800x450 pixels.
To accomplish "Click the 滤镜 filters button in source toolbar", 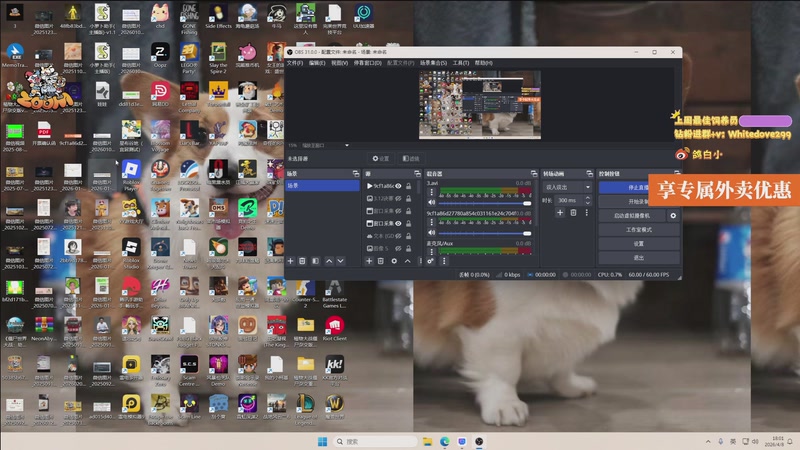I will [411, 159].
